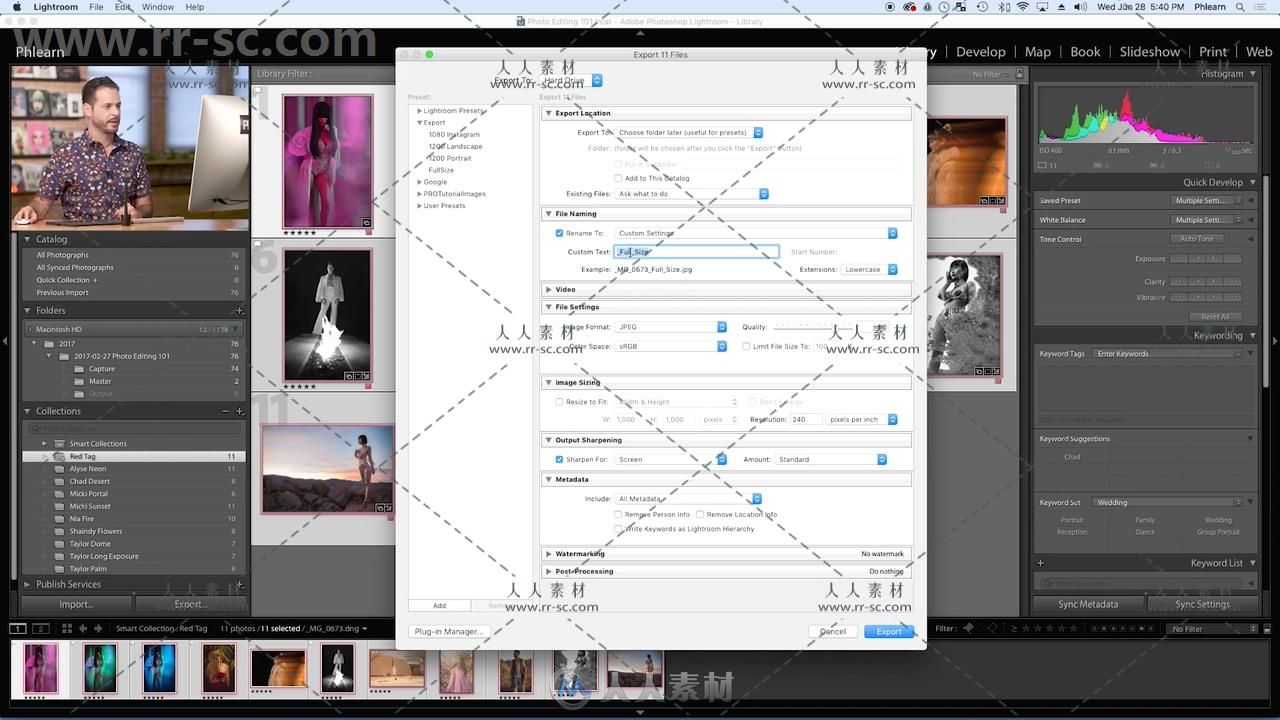Viewport: 1280px width, 720px height.
Task: Switch to the Map module
Action: point(1038,52)
